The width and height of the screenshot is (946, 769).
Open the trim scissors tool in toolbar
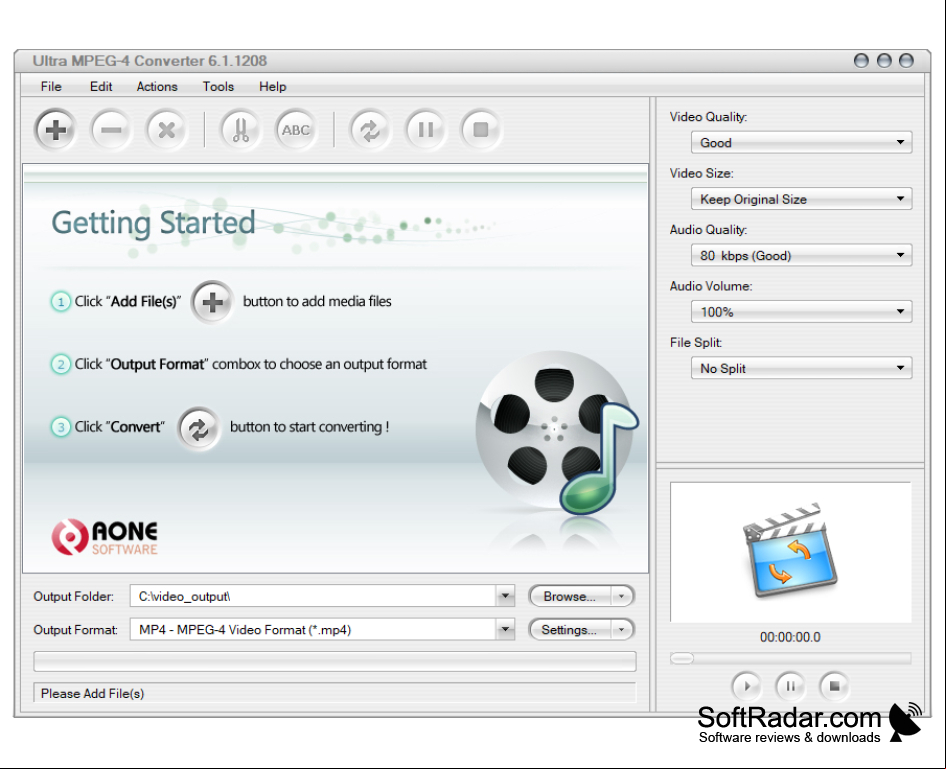click(240, 130)
